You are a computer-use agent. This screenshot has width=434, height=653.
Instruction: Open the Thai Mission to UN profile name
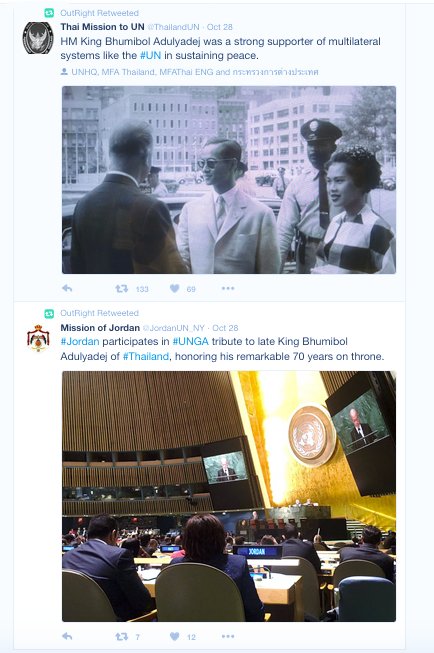[x=102, y=27]
